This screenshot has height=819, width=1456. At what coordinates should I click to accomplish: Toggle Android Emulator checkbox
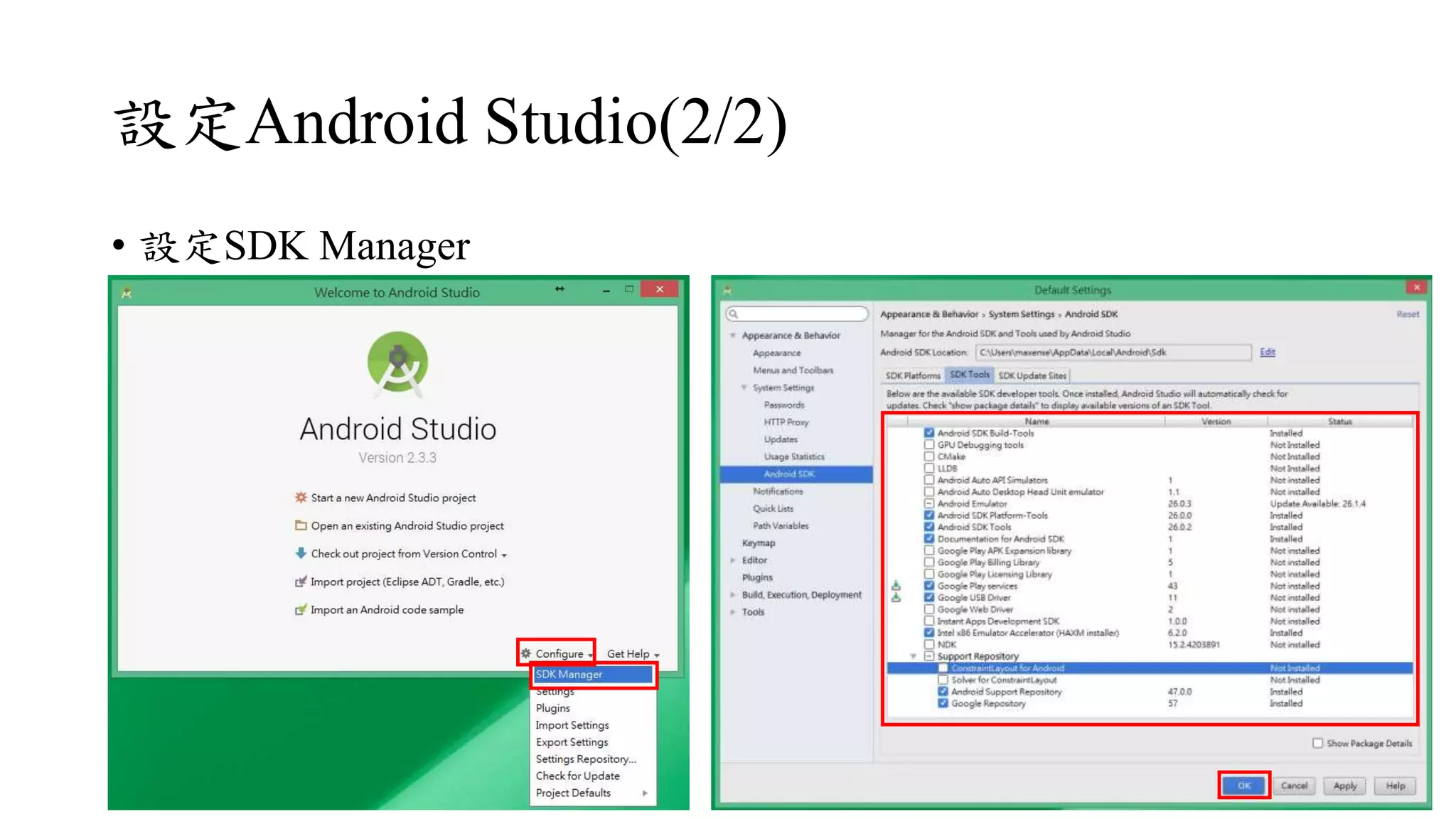[x=929, y=503]
